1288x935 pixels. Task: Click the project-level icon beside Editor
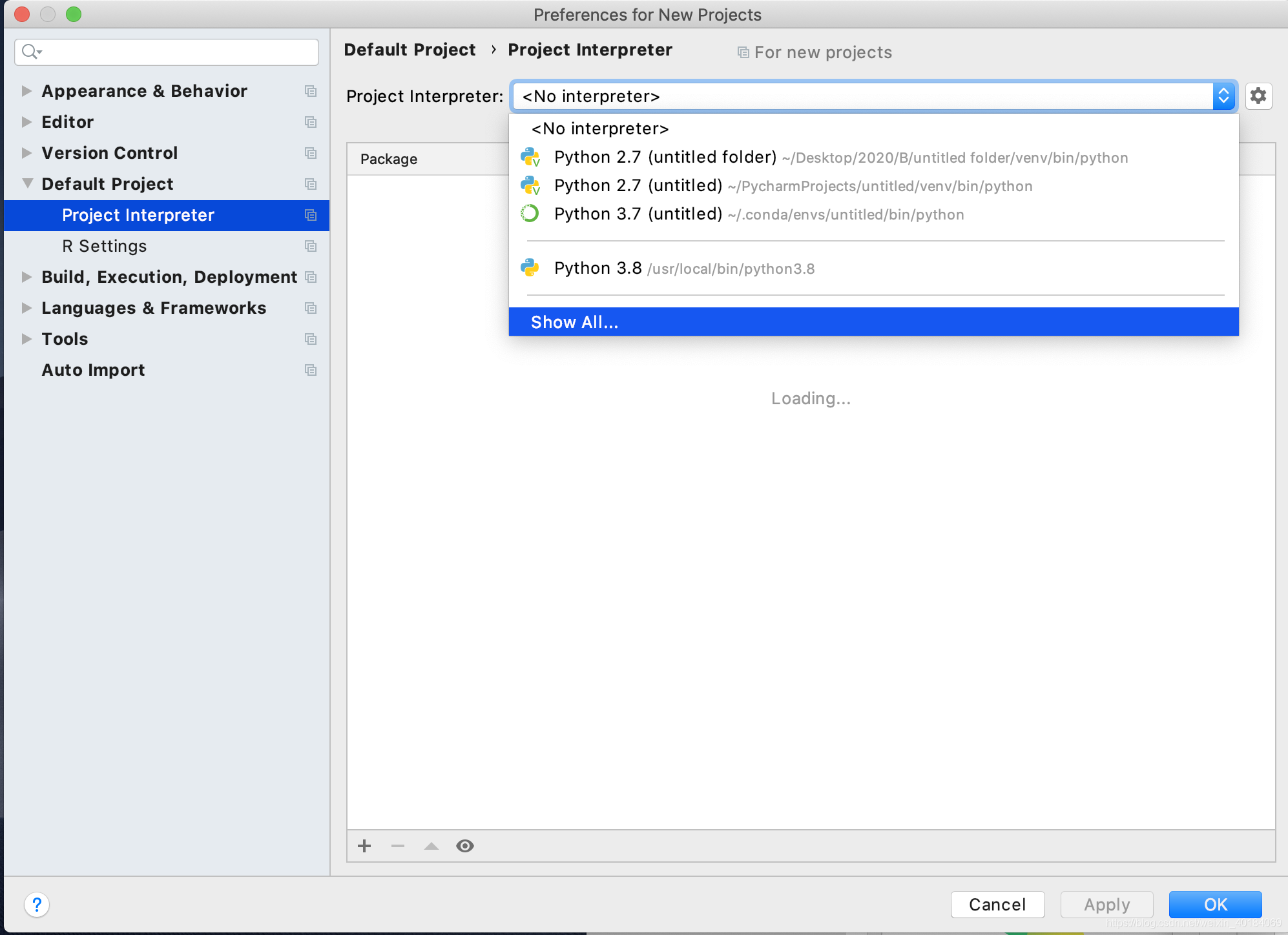tap(311, 122)
